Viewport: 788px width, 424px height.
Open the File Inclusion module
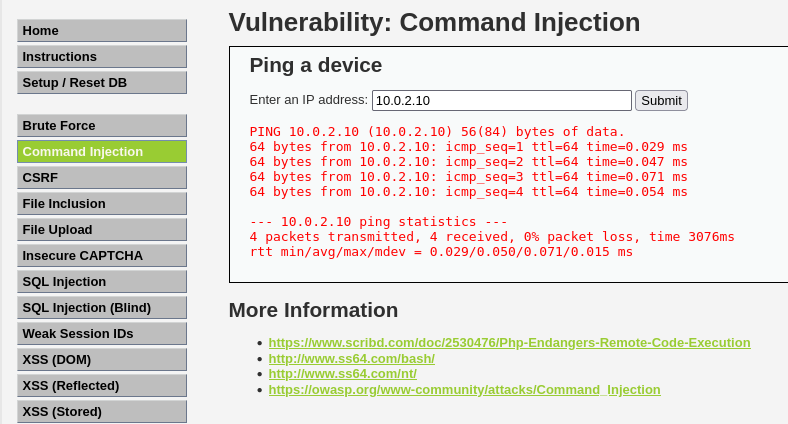(x=101, y=204)
